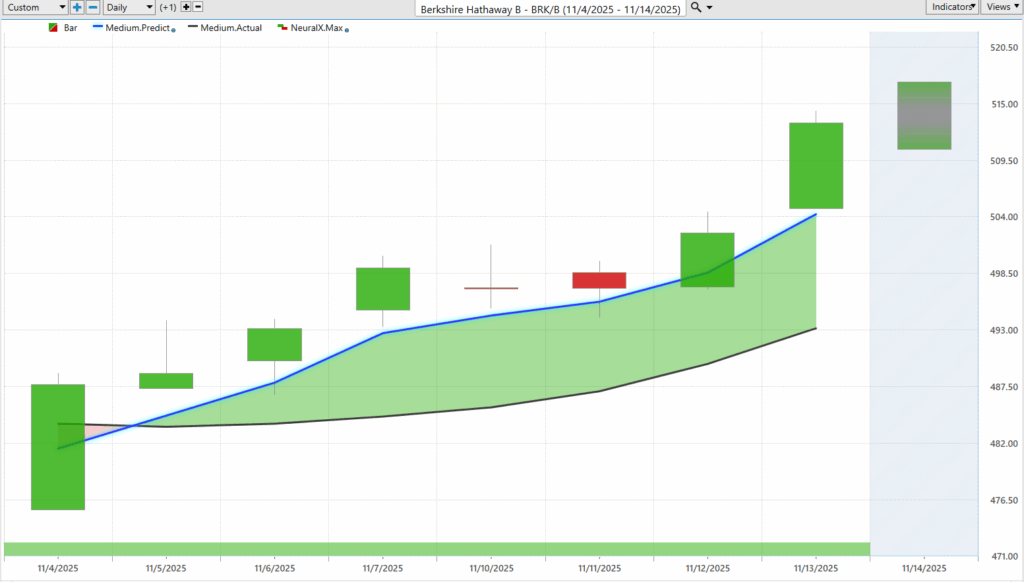1024x582 pixels.
Task: Open the Views menu
Action: pyautogui.click(x=999, y=7)
